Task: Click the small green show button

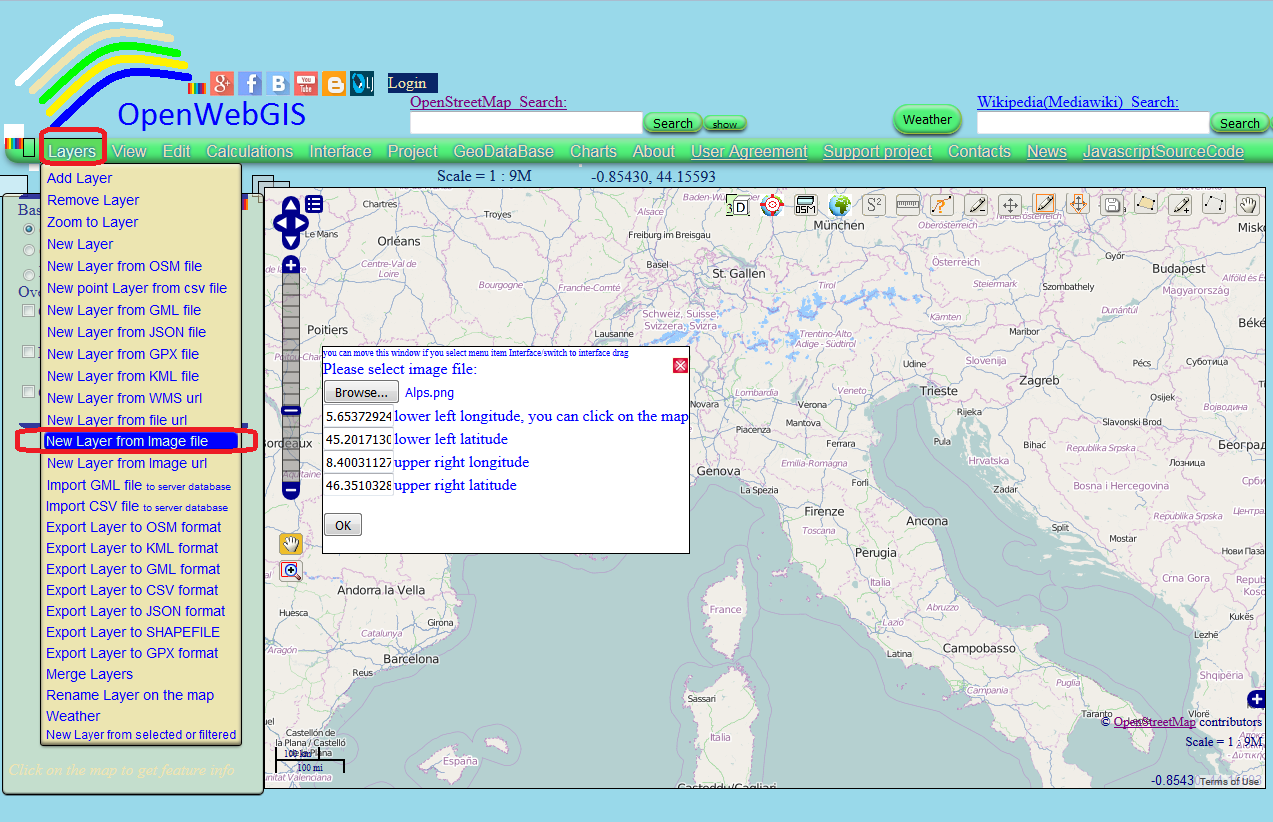Action: [725, 124]
